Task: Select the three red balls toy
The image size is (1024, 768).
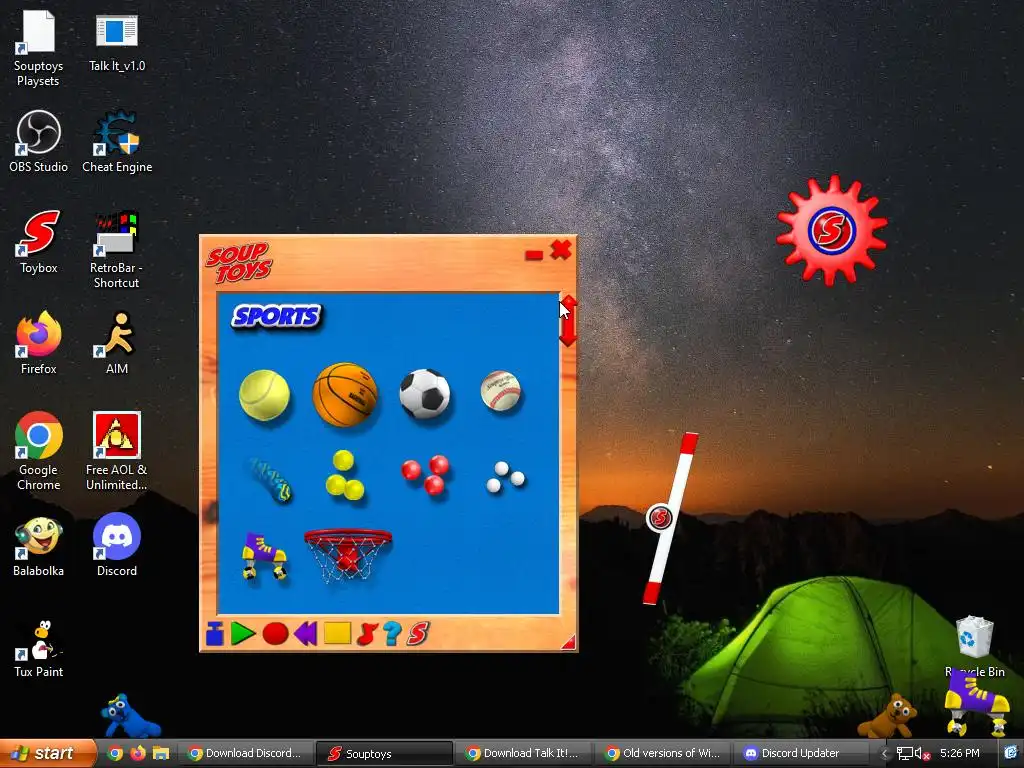Action: pyautogui.click(x=425, y=475)
